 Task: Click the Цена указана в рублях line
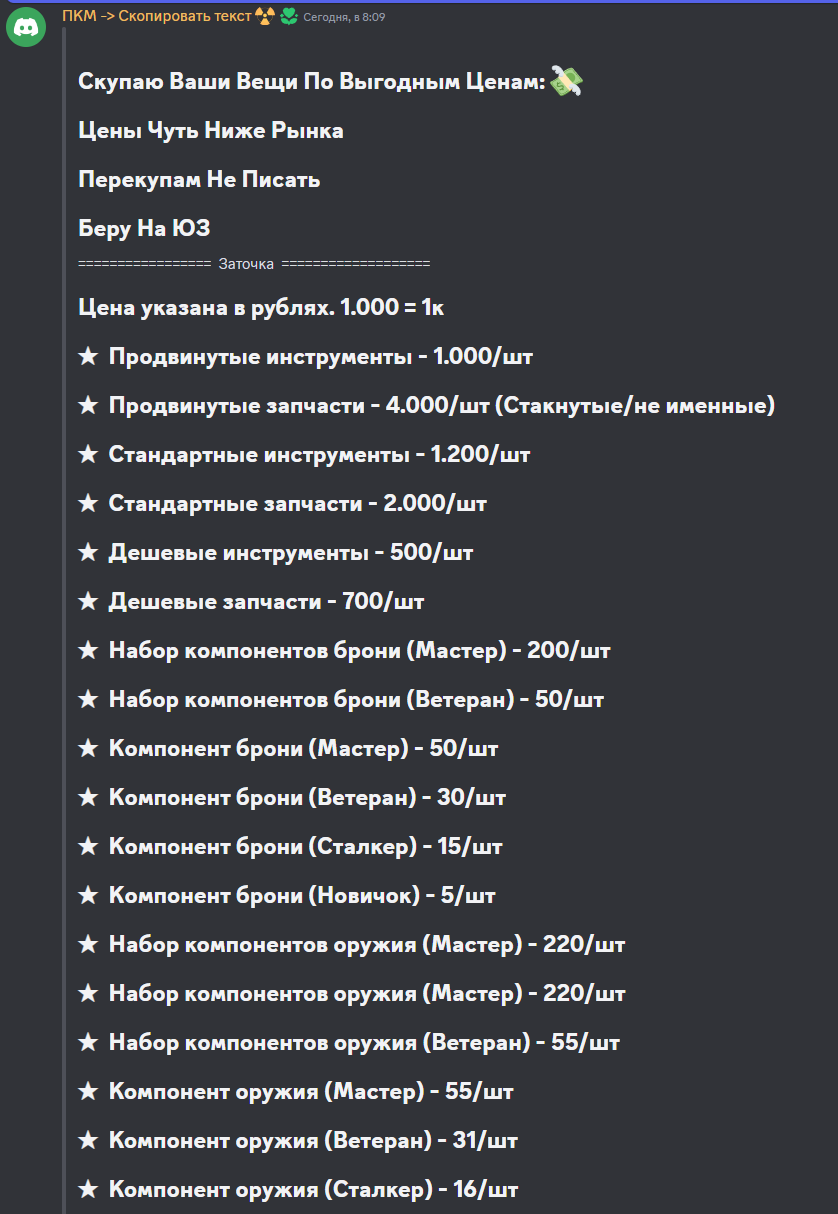pos(261,308)
